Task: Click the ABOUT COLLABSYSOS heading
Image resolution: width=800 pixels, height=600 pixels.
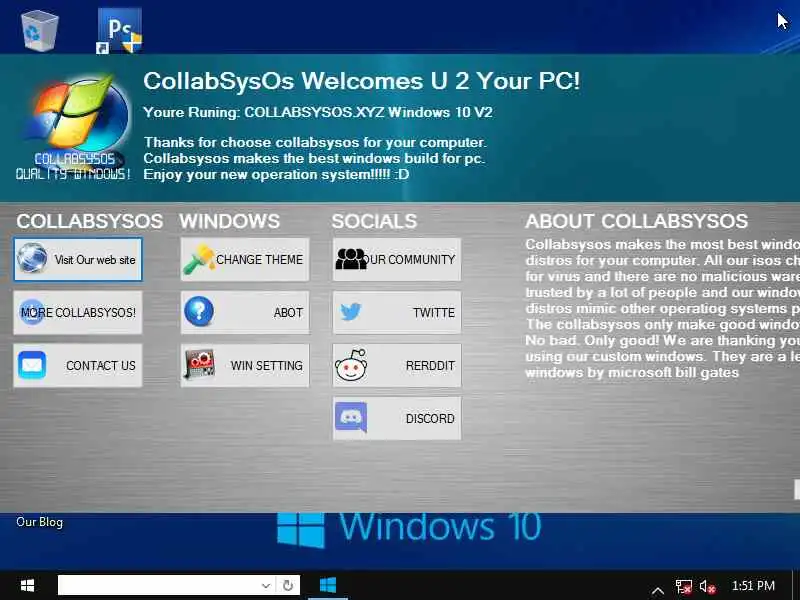Action: [636, 221]
